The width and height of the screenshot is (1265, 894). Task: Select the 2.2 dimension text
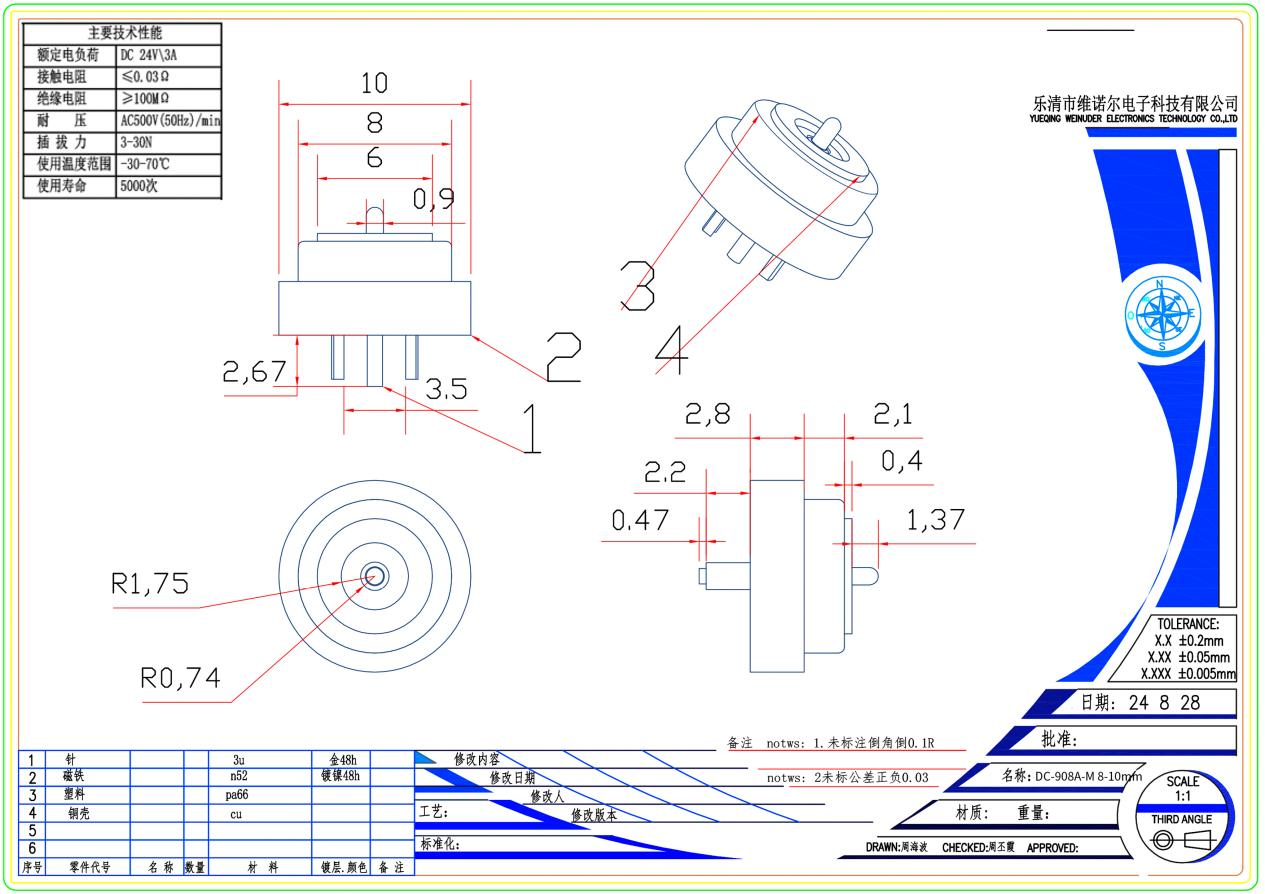point(665,473)
